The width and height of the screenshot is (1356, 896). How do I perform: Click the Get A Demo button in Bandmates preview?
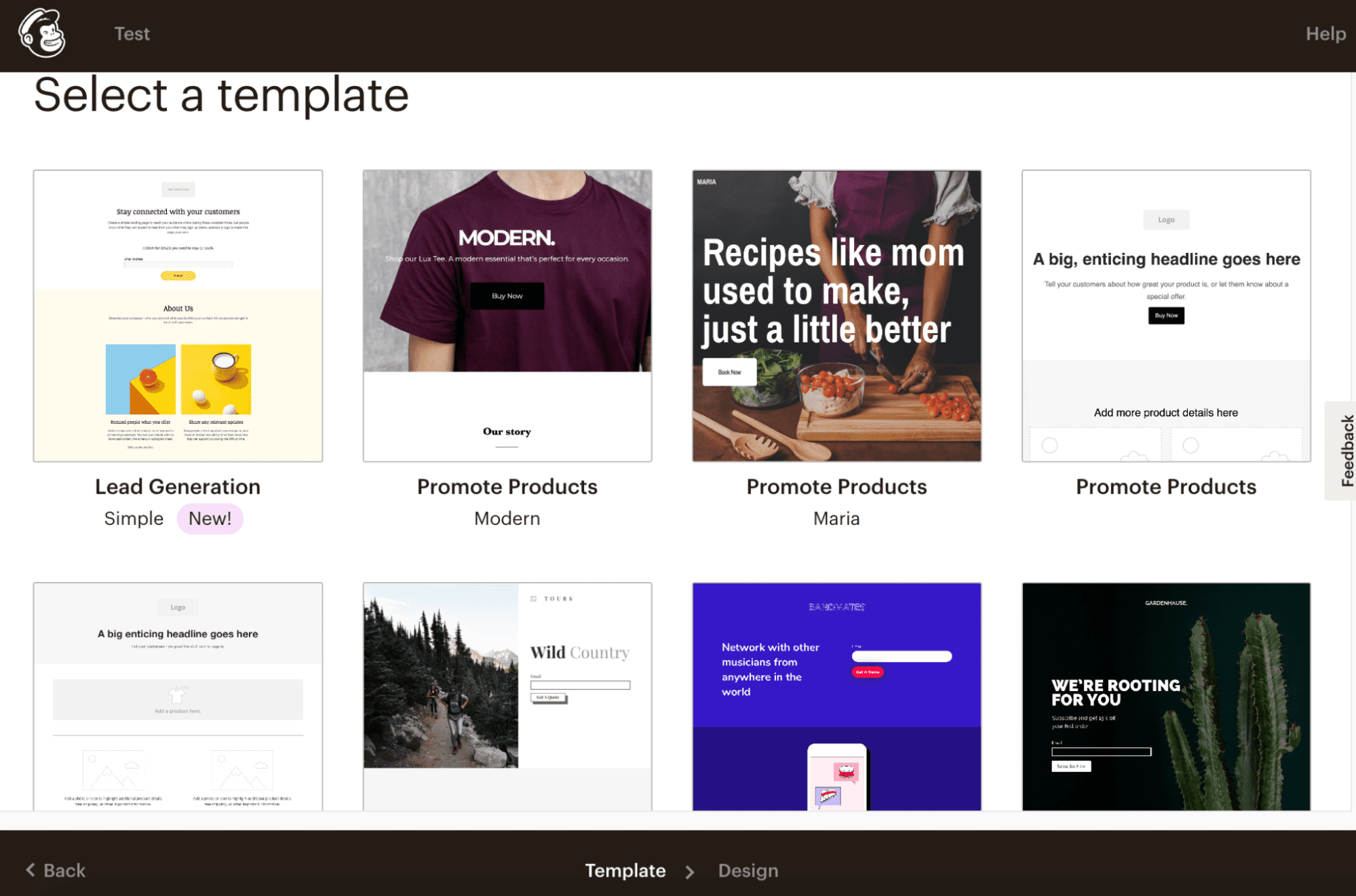pyautogui.click(x=867, y=671)
